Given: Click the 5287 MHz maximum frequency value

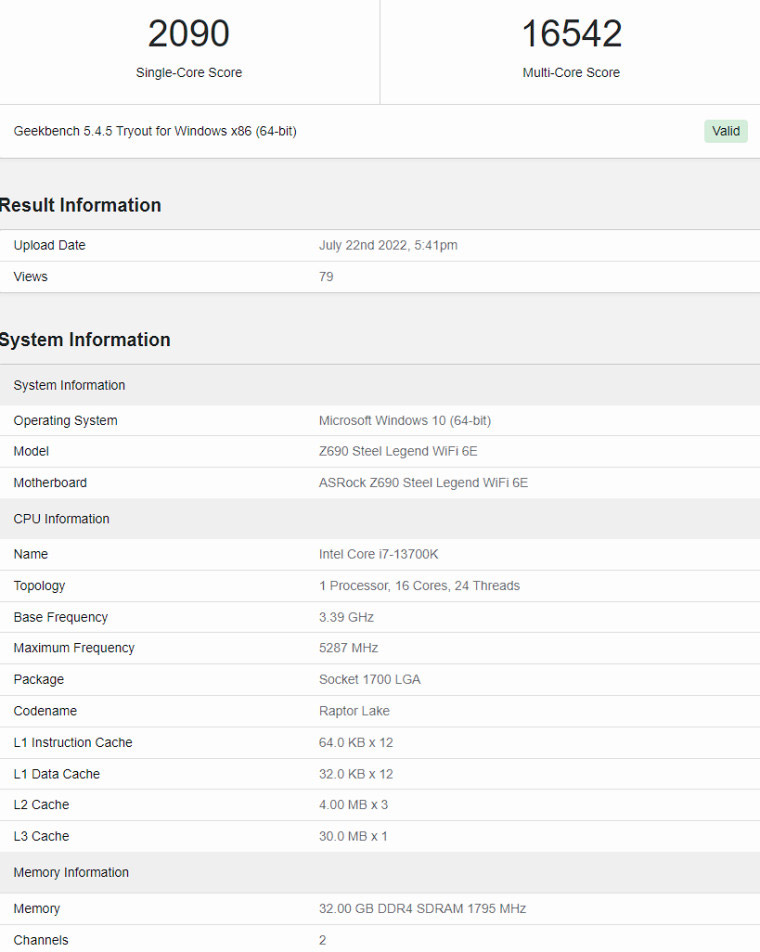Looking at the screenshot, I should click(x=348, y=648).
